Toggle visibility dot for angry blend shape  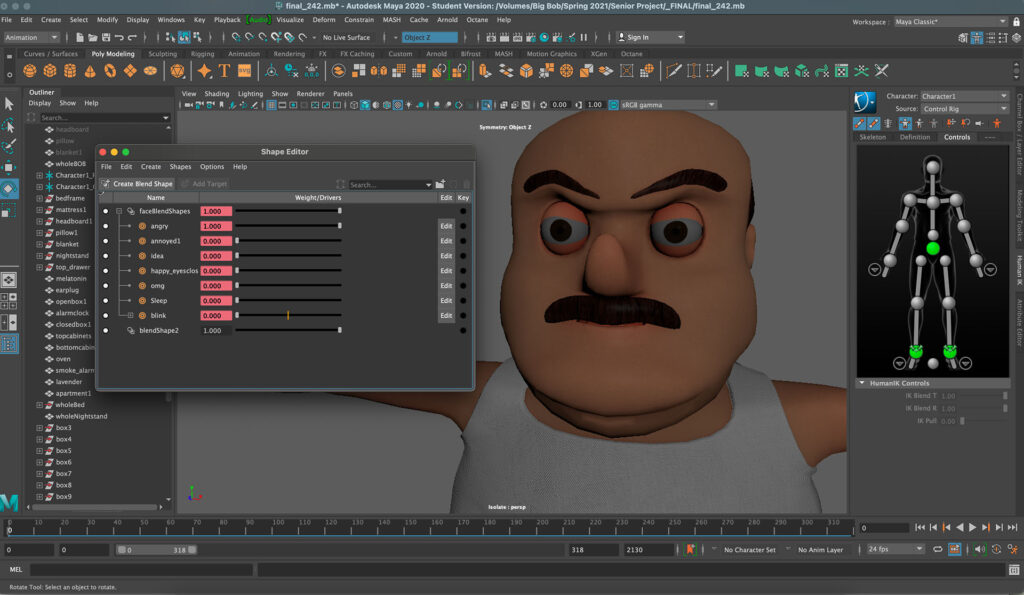coord(105,226)
